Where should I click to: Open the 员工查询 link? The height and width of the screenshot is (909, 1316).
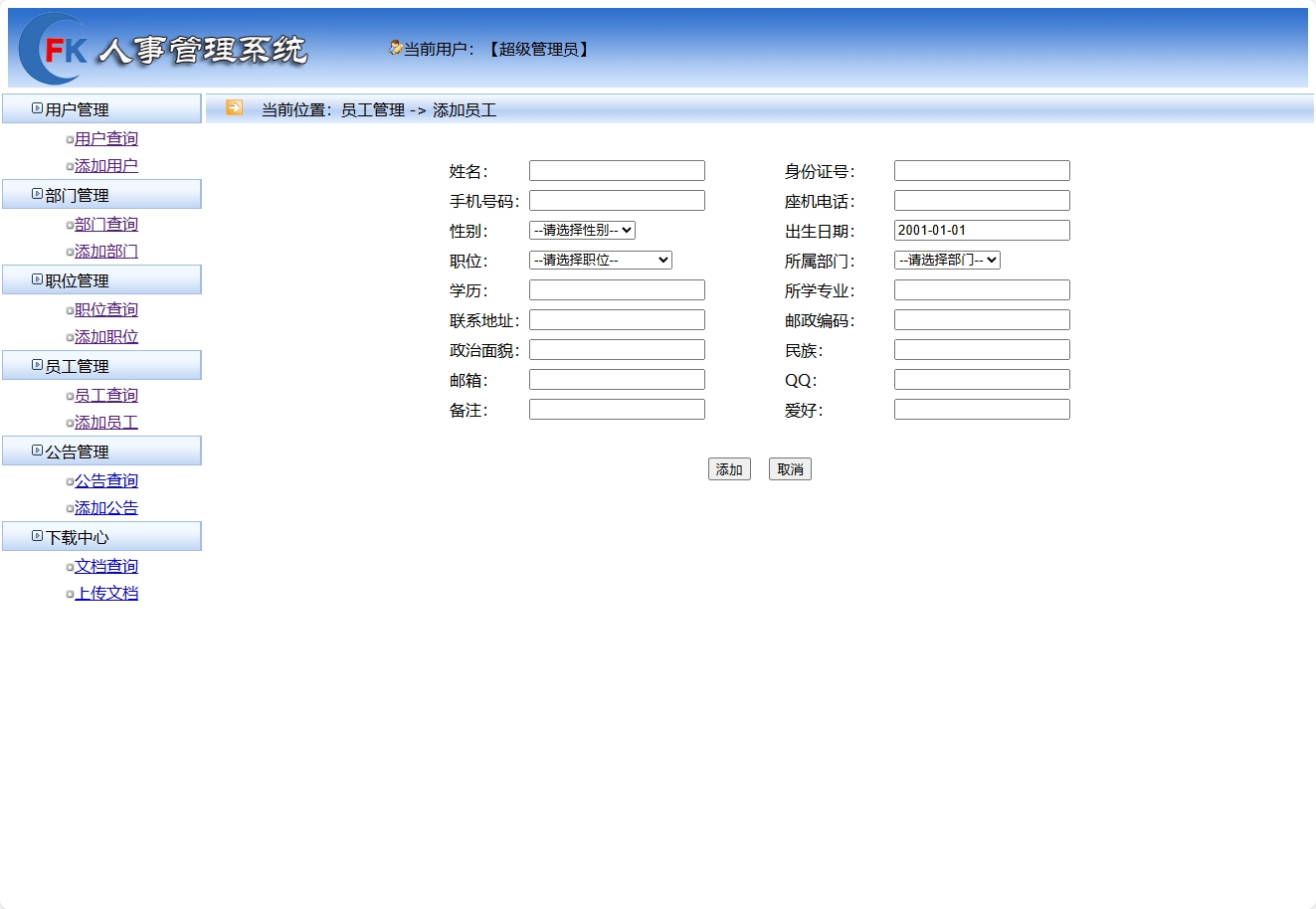click(x=106, y=395)
